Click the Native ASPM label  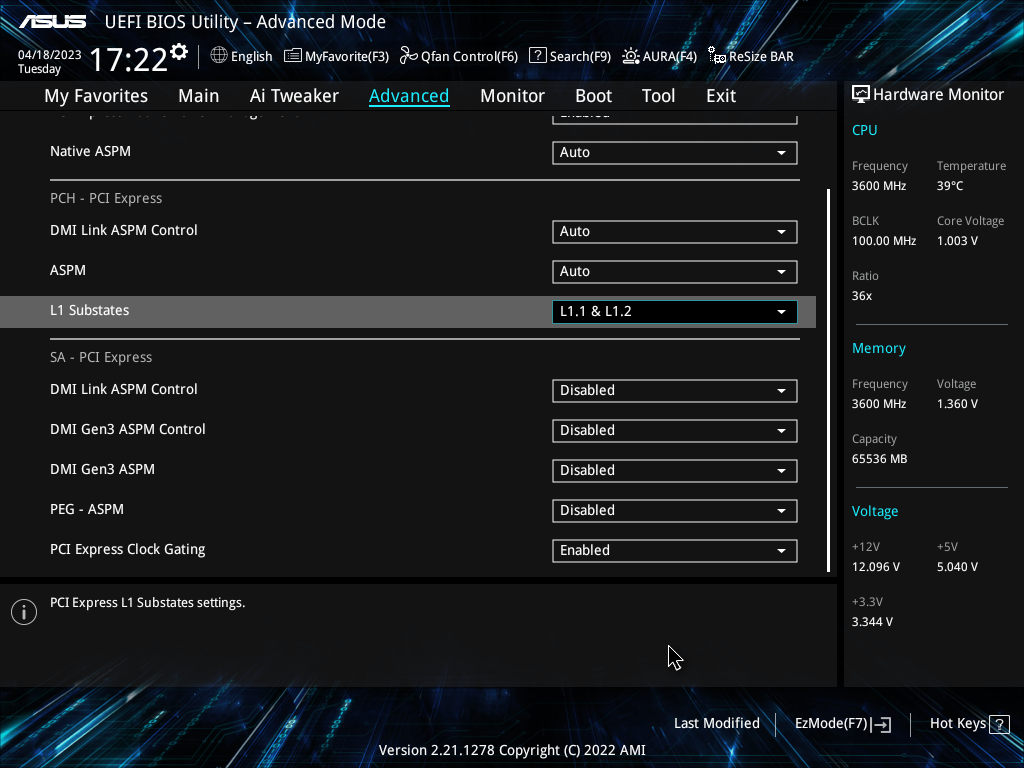click(90, 152)
